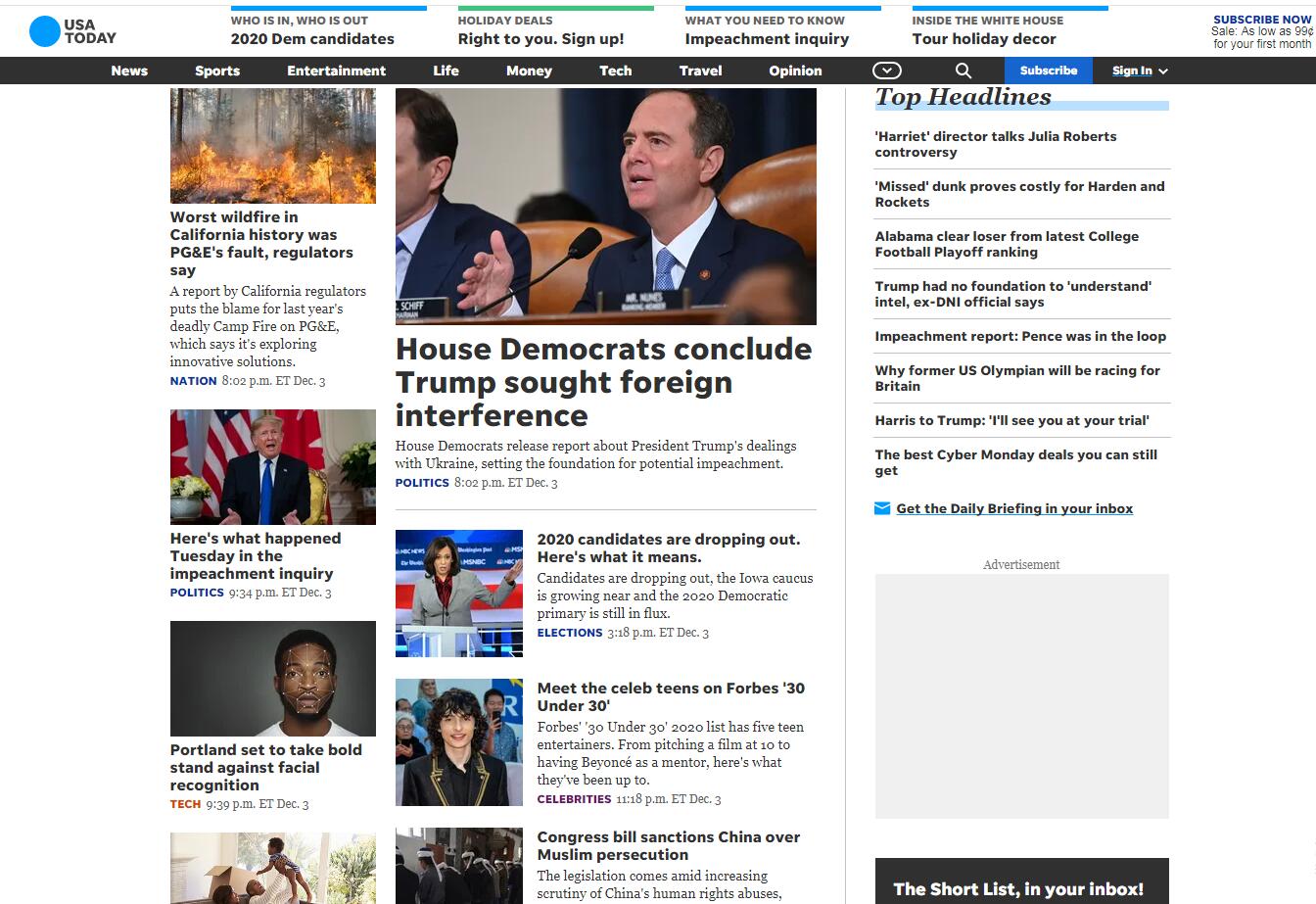Open the 2020 candidates debate thumbnail
This screenshot has height=904, width=1316.
458,594
